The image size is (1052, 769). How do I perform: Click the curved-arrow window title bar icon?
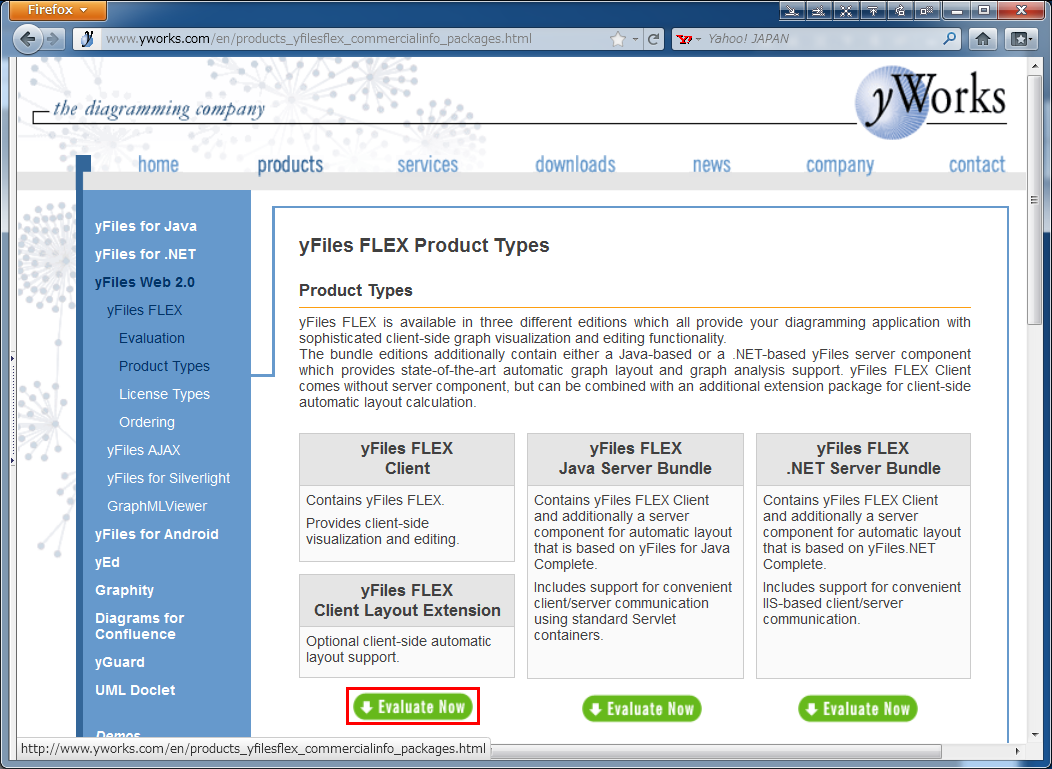(900, 10)
